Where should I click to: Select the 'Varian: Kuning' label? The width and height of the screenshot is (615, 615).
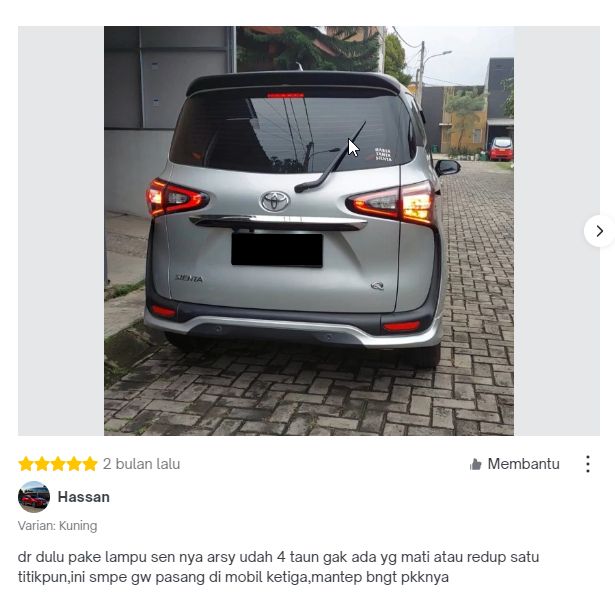click(57, 526)
